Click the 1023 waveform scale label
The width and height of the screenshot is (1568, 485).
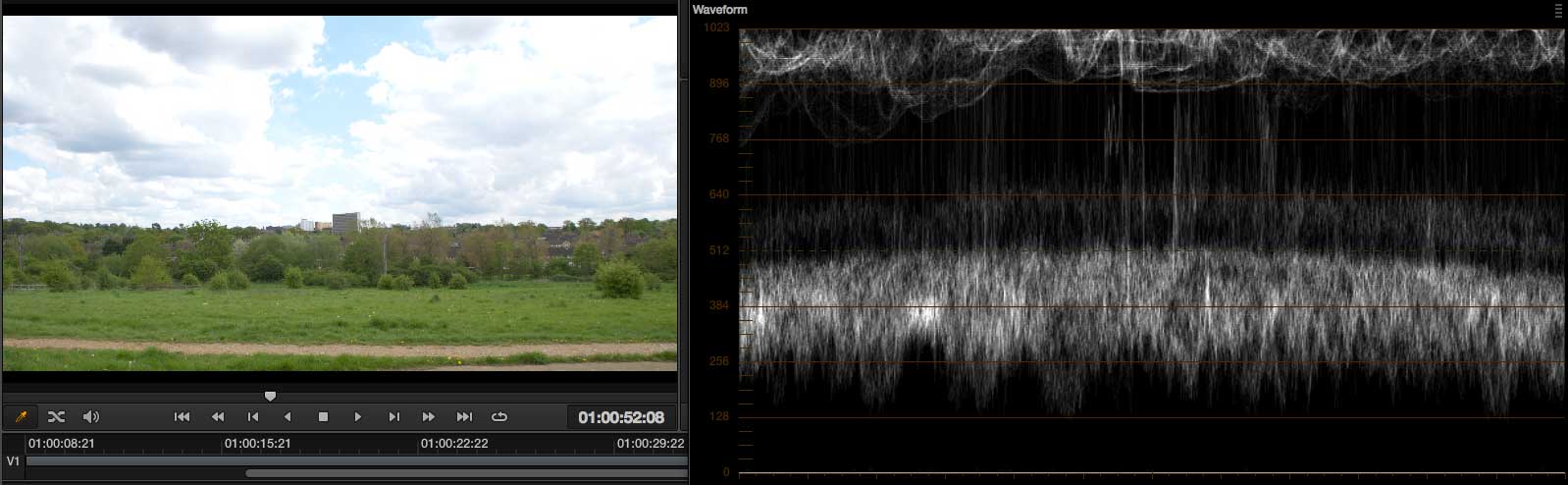717,27
